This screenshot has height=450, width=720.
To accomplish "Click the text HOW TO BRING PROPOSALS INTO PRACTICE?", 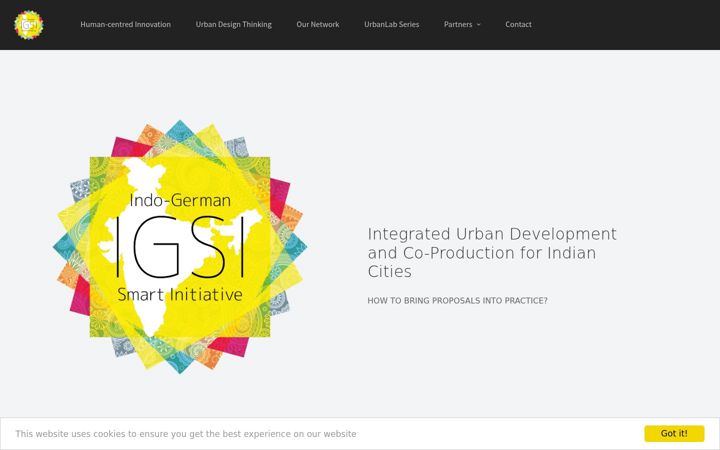I will (457, 301).
